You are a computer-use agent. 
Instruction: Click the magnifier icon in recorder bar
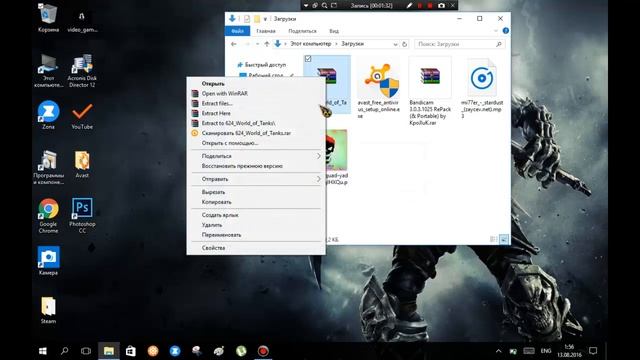point(324,5)
